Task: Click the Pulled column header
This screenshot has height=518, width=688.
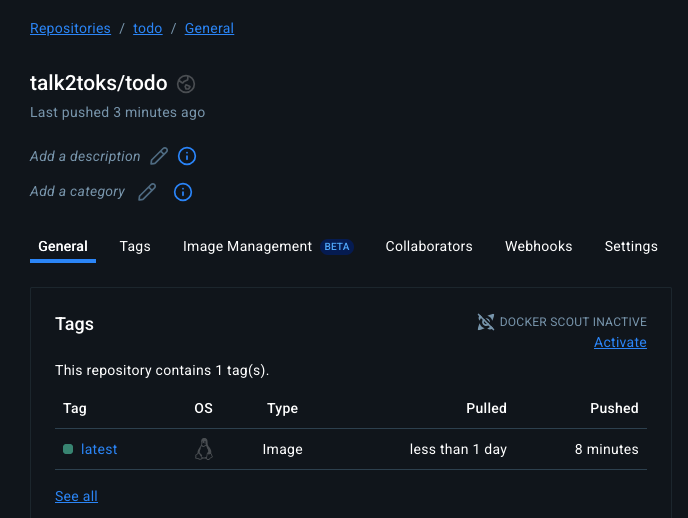Action: (x=487, y=408)
